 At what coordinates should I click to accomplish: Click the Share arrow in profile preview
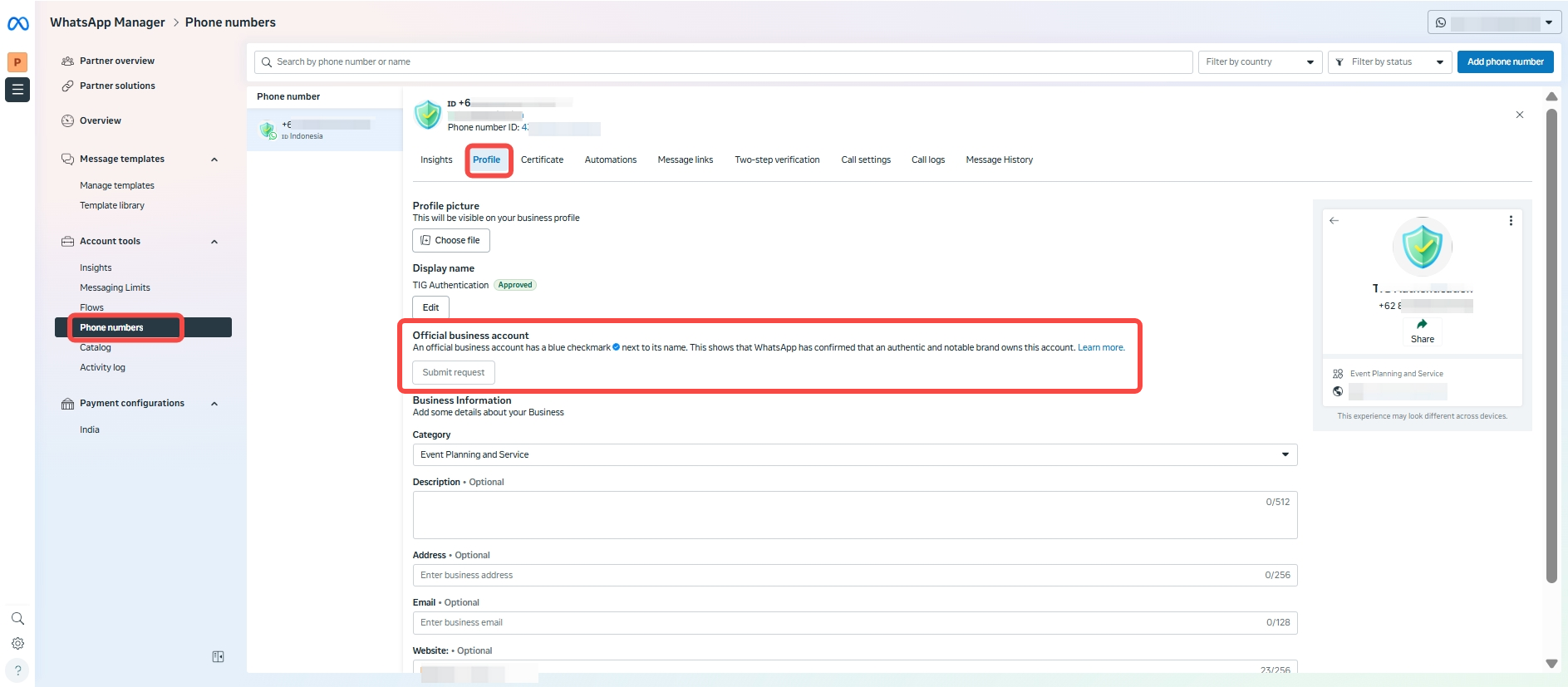pyautogui.click(x=1422, y=325)
